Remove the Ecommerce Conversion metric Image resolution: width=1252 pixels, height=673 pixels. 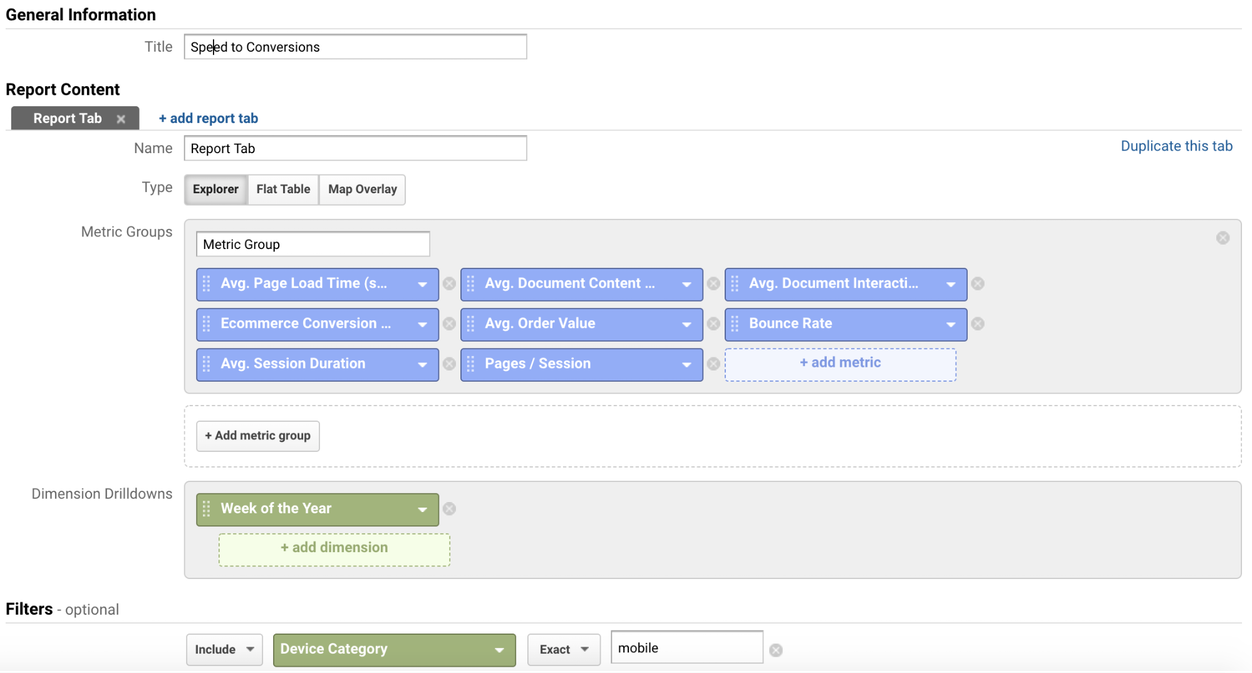(x=448, y=323)
